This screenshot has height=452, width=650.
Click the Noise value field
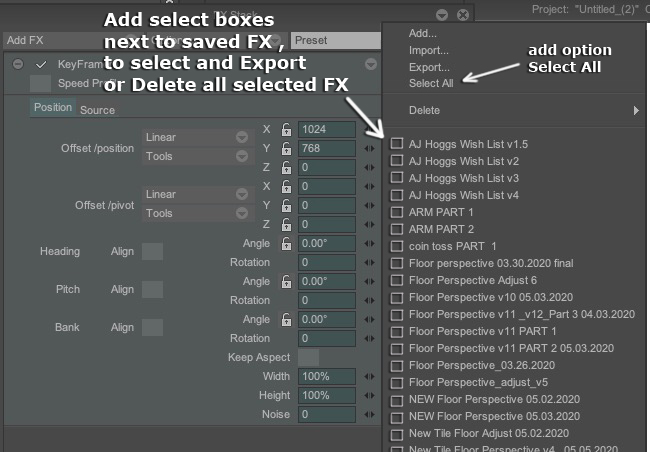click(x=327, y=415)
